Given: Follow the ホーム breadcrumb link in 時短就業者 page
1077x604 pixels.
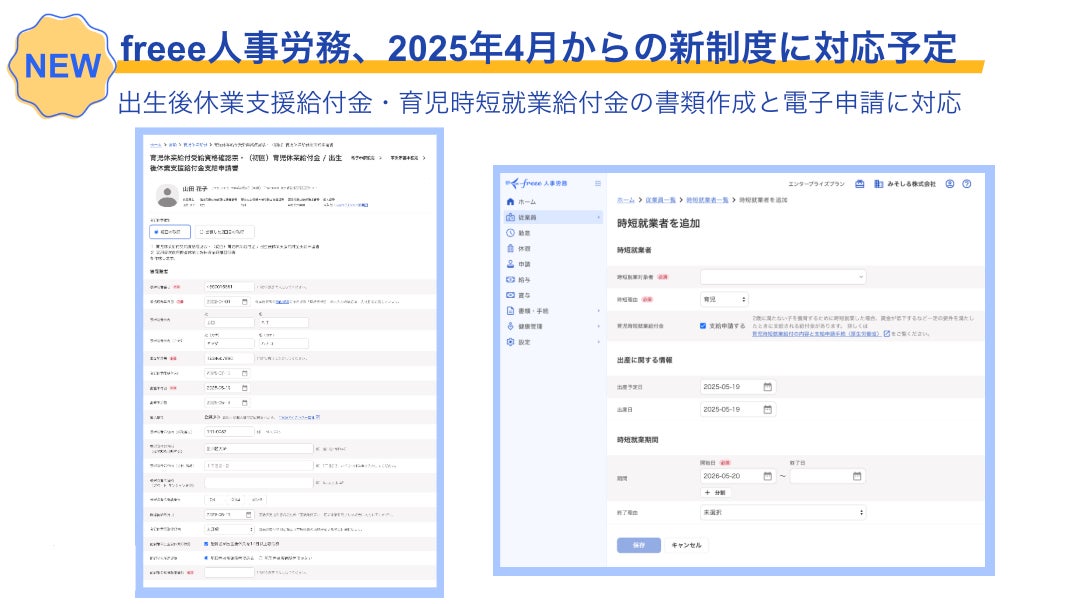Looking at the screenshot, I should 626,200.
